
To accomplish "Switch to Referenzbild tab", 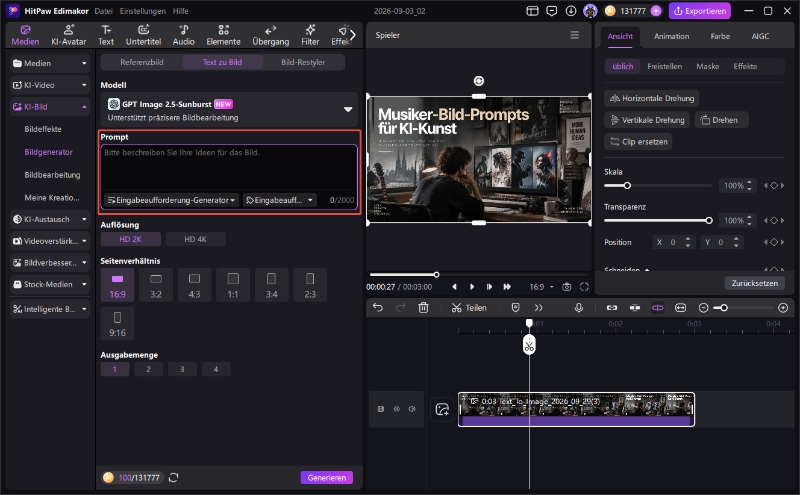I will (x=142, y=62).
